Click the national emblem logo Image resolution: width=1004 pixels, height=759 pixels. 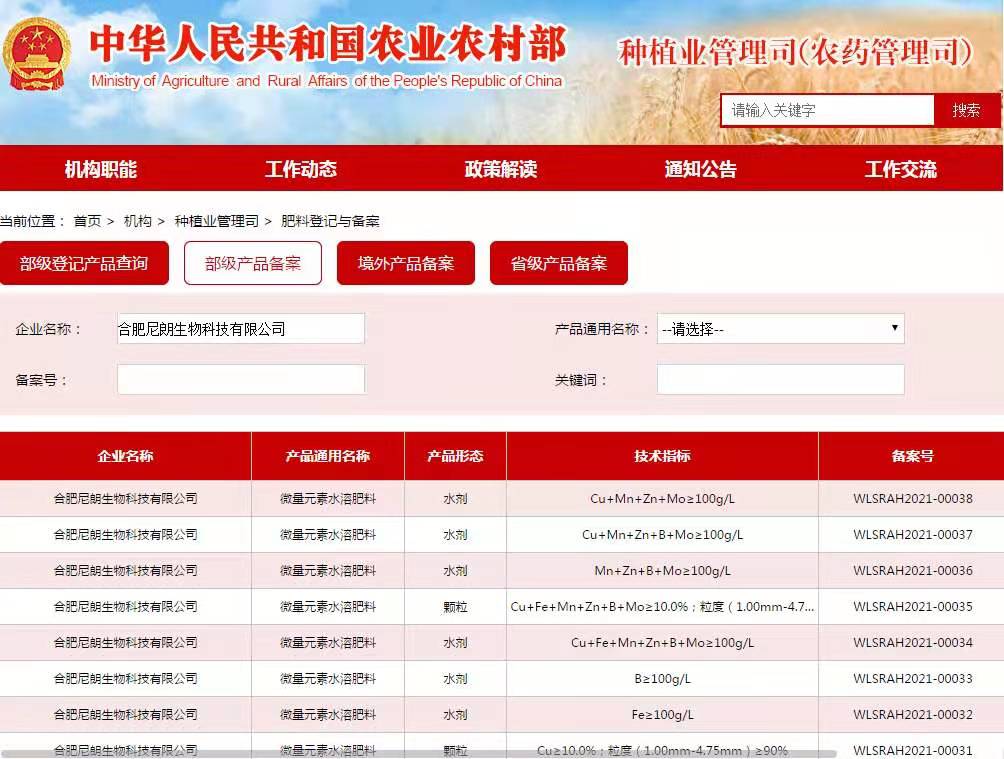coord(37,56)
